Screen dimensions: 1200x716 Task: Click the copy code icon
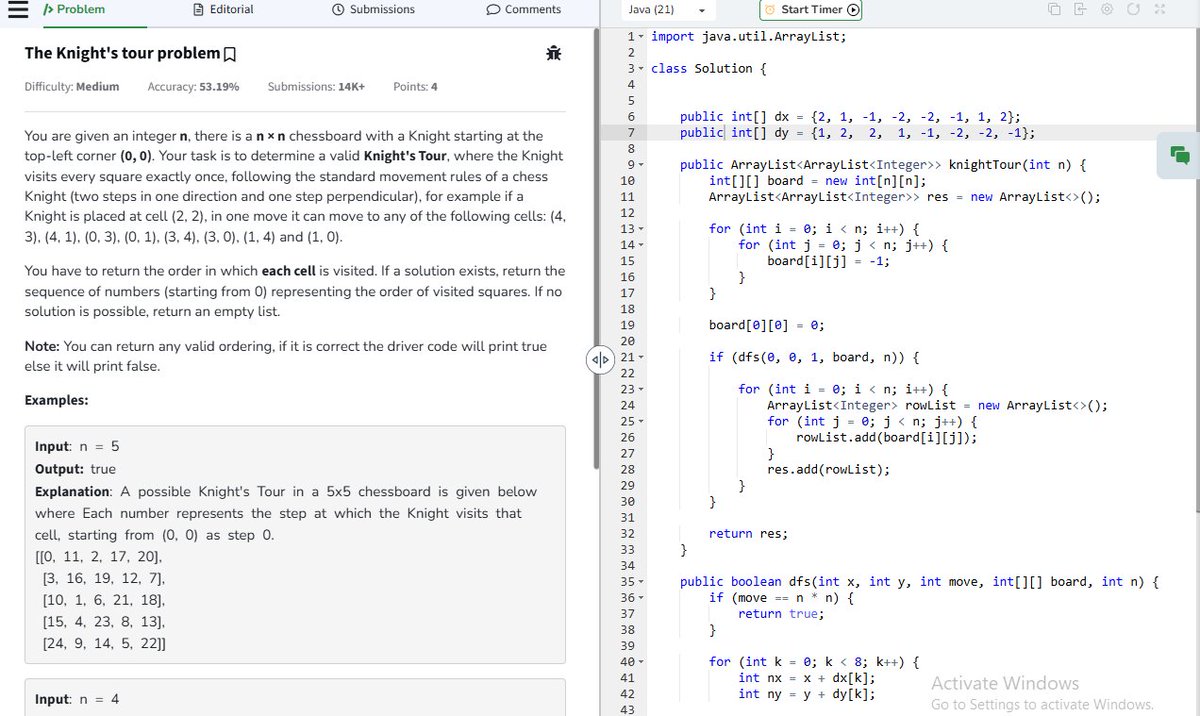coord(1053,9)
